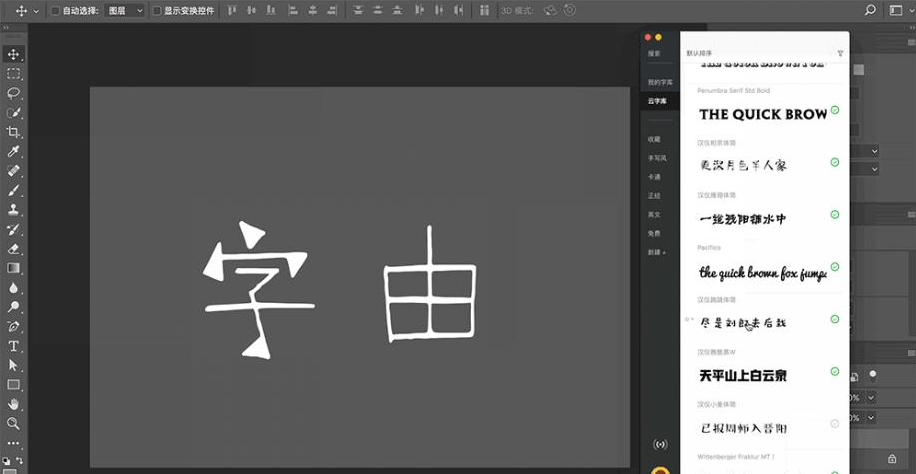Toggle the checkmark beside 一道残阳铺水中 font
Image resolution: width=916 pixels, height=474 pixels.
835,214
